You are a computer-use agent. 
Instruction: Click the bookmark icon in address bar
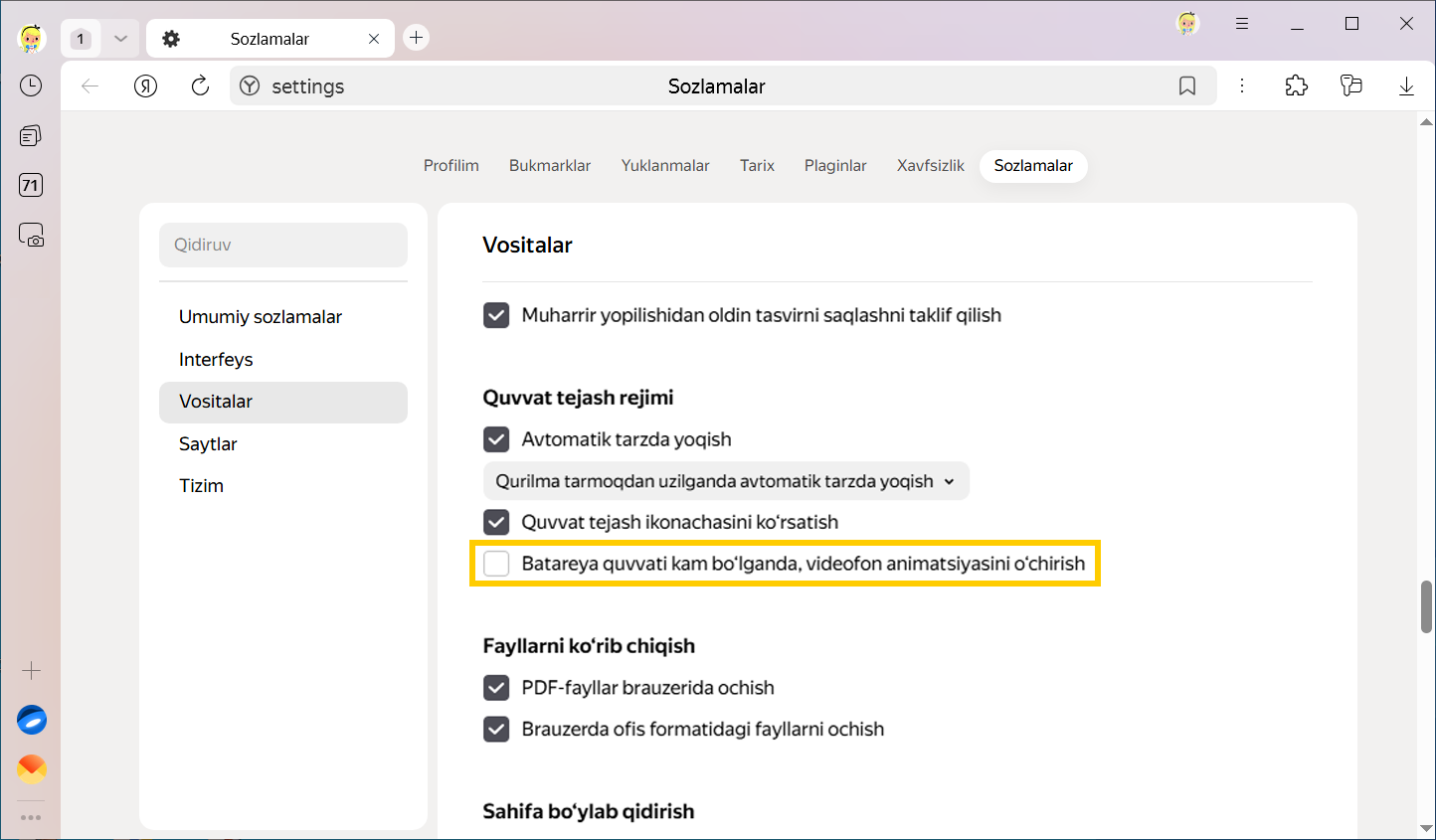click(x=1186, y=86)
